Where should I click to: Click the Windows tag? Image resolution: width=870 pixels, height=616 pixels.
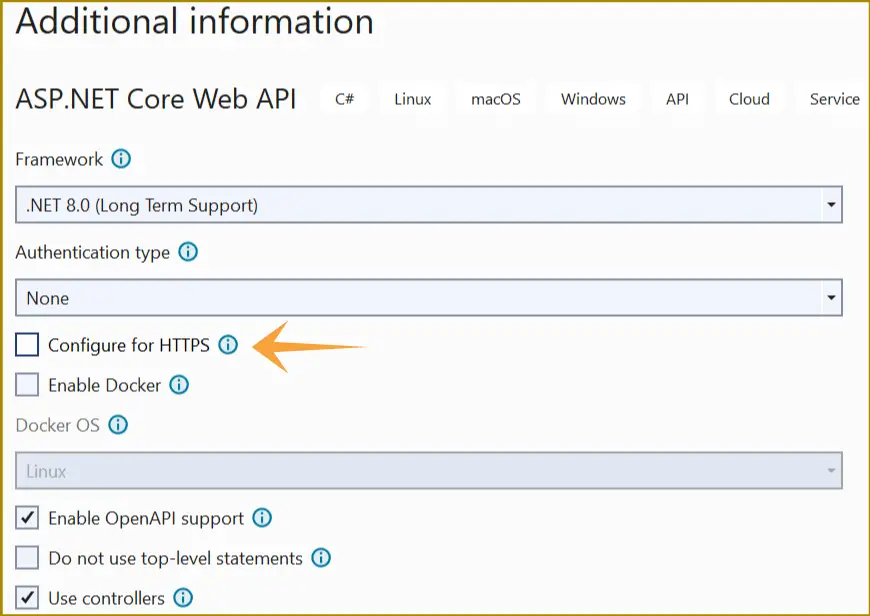[593, 99]
